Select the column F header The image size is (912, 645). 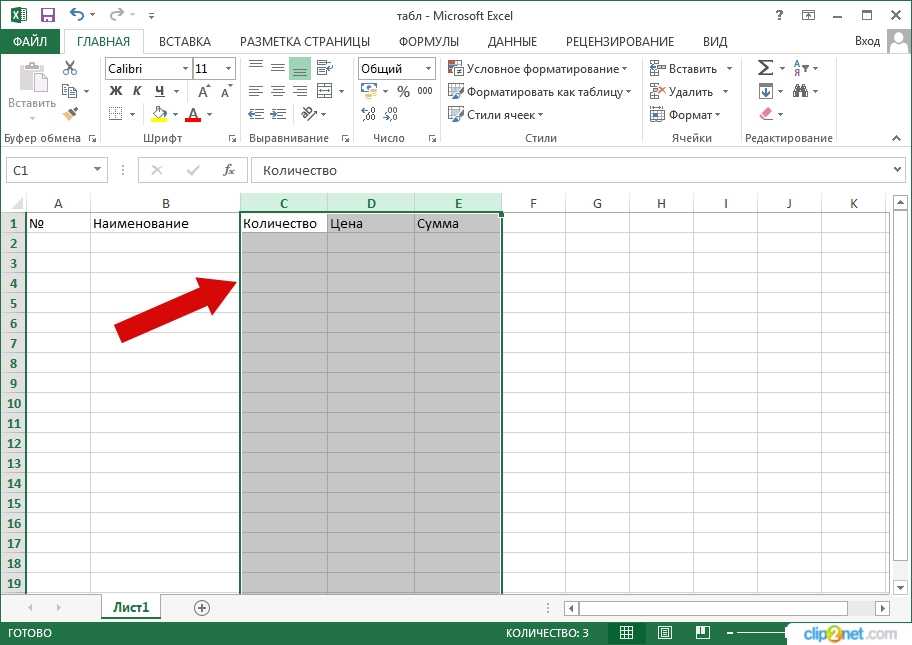533,203
